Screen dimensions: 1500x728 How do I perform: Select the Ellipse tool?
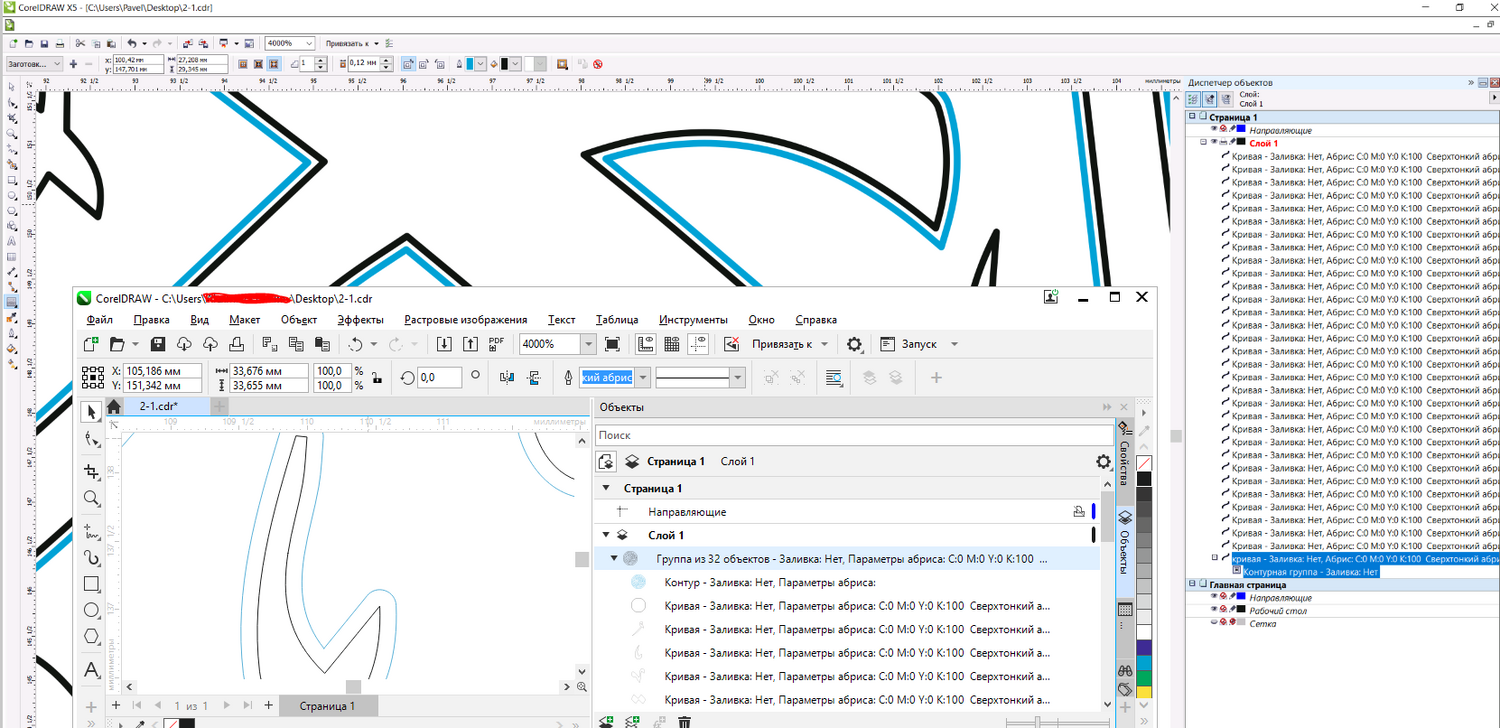tap(91, 610)
